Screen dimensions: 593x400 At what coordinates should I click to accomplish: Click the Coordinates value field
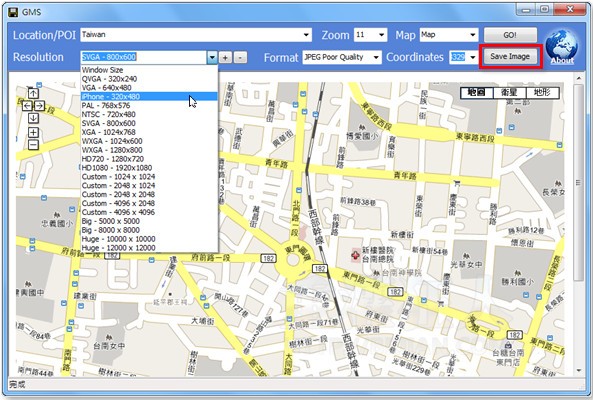coord(458,57)
